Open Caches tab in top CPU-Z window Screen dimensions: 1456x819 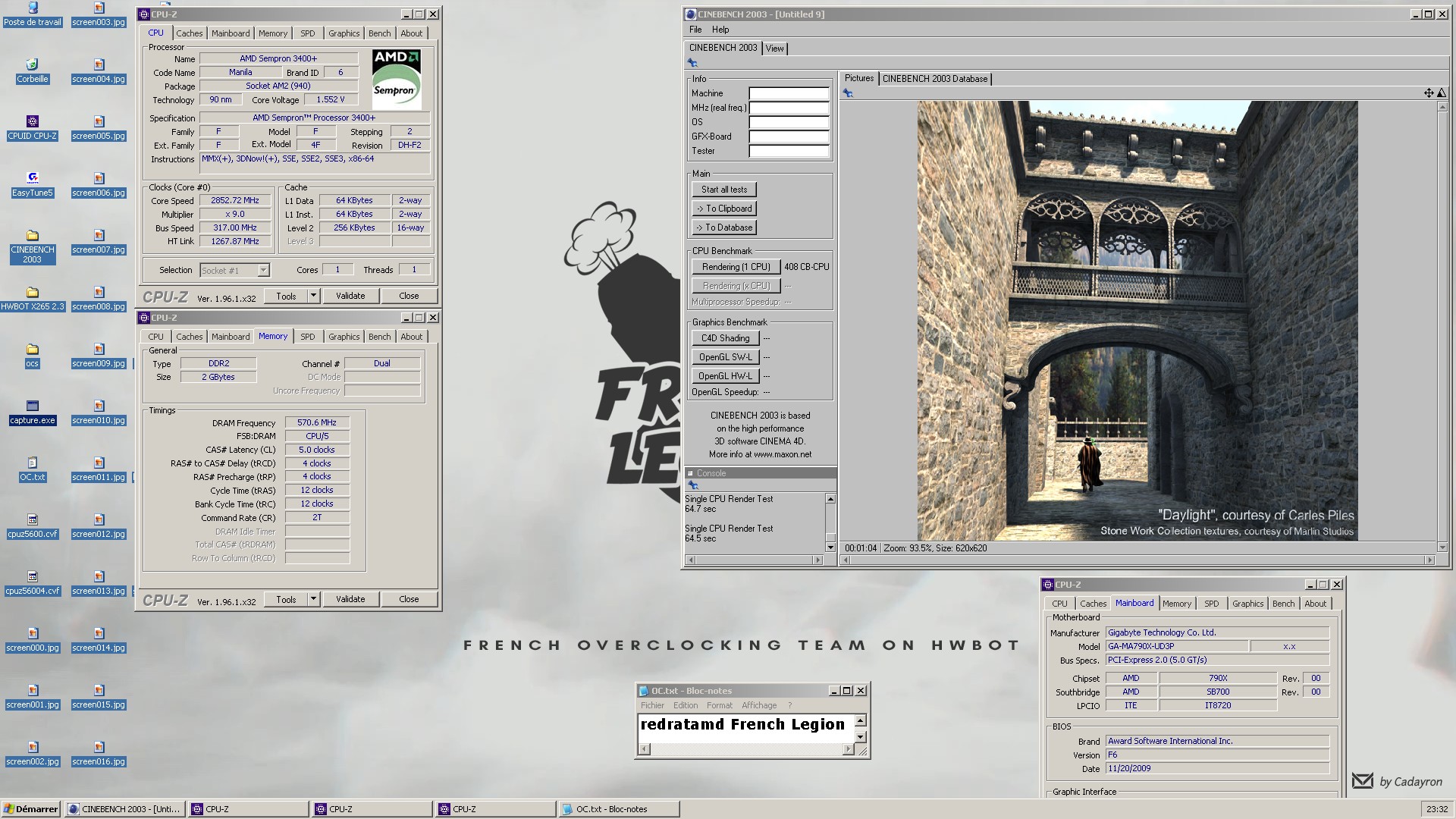[x=189, y=33]
